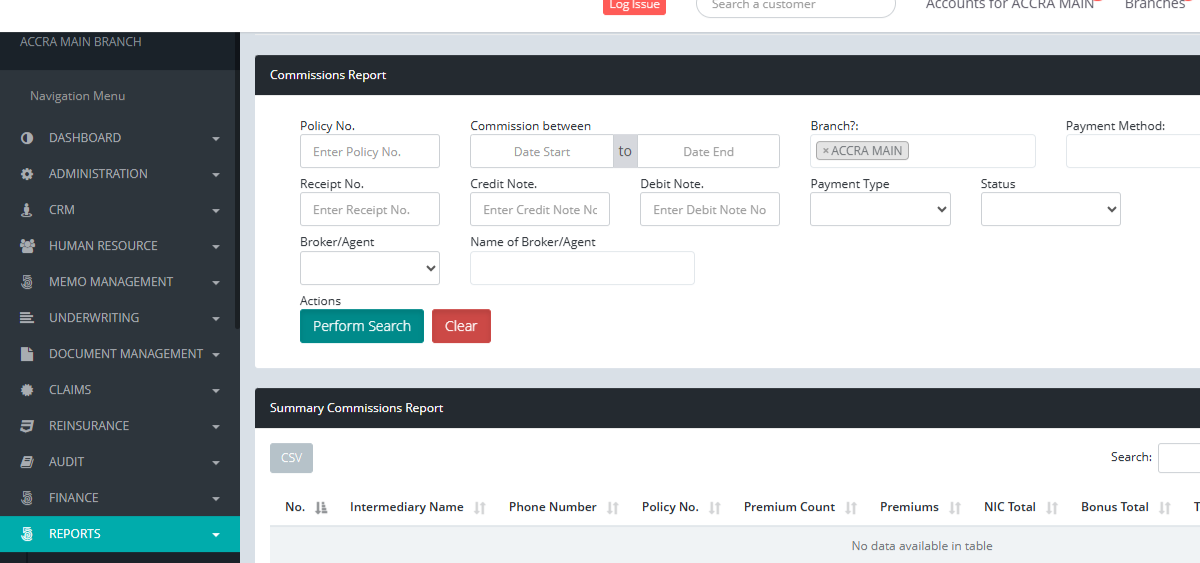
Task: Click the Document Management file icon
Action: point(27,354)
